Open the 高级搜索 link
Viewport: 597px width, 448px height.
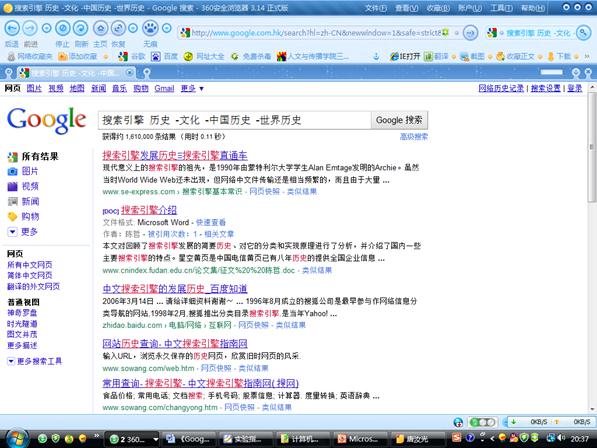[413, 137]
